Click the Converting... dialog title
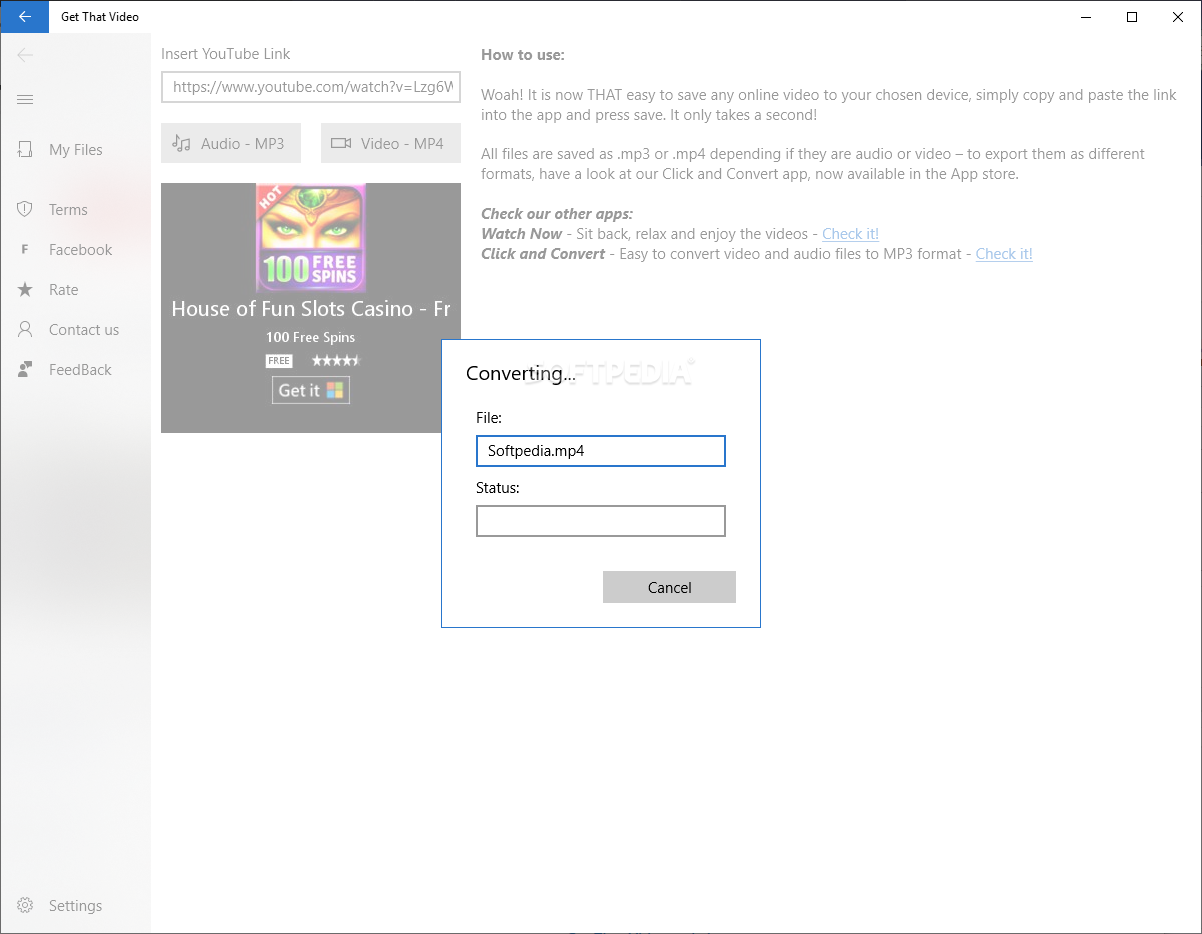1202x934 pixels. (x=521, y=374)
